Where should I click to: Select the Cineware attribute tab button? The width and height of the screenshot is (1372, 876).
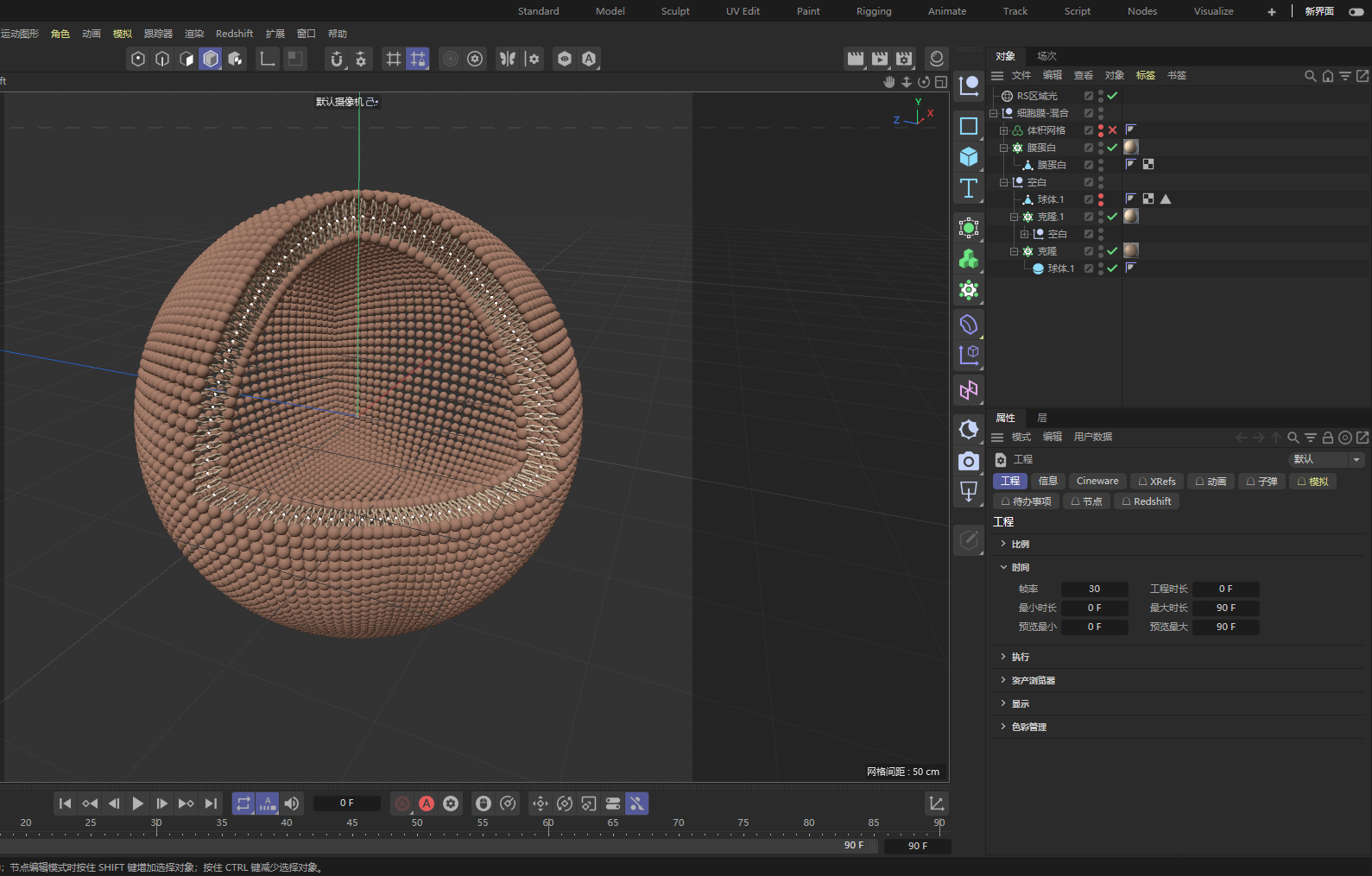tap(1097, 481)
